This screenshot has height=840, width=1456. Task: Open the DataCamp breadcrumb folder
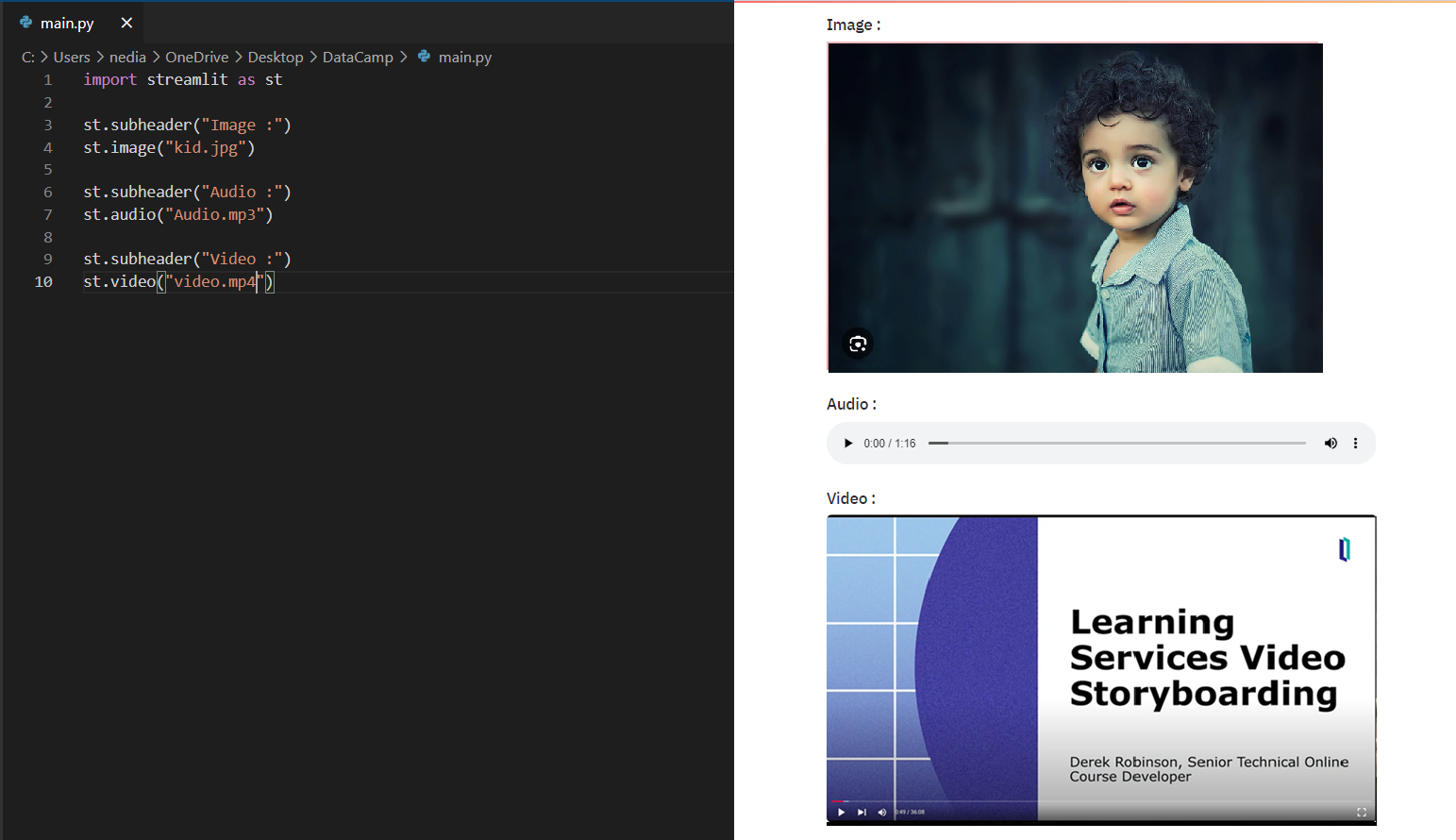[x=358, y=58]
